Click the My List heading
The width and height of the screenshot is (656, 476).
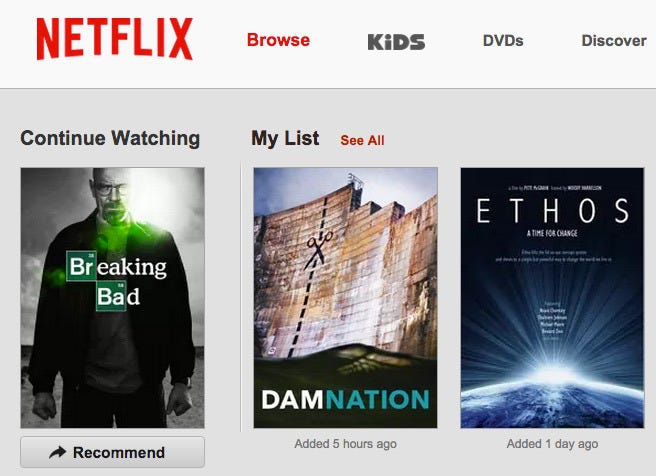(x=285, y=138)
